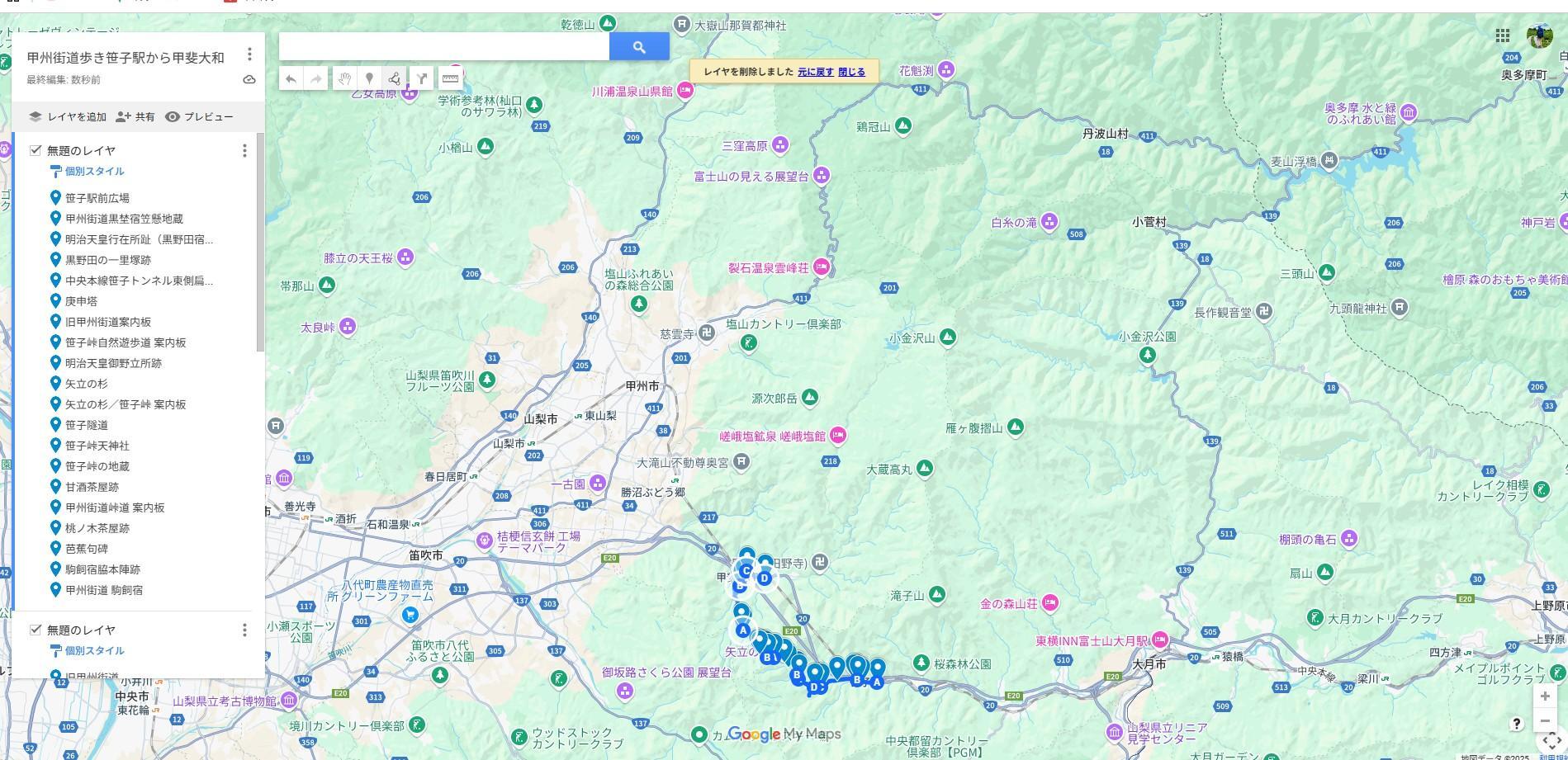The height and width of the screenshot is (760, 1568).
Task: Click 小金沢山 mountain marker on map
Action: tap(948, 338)
